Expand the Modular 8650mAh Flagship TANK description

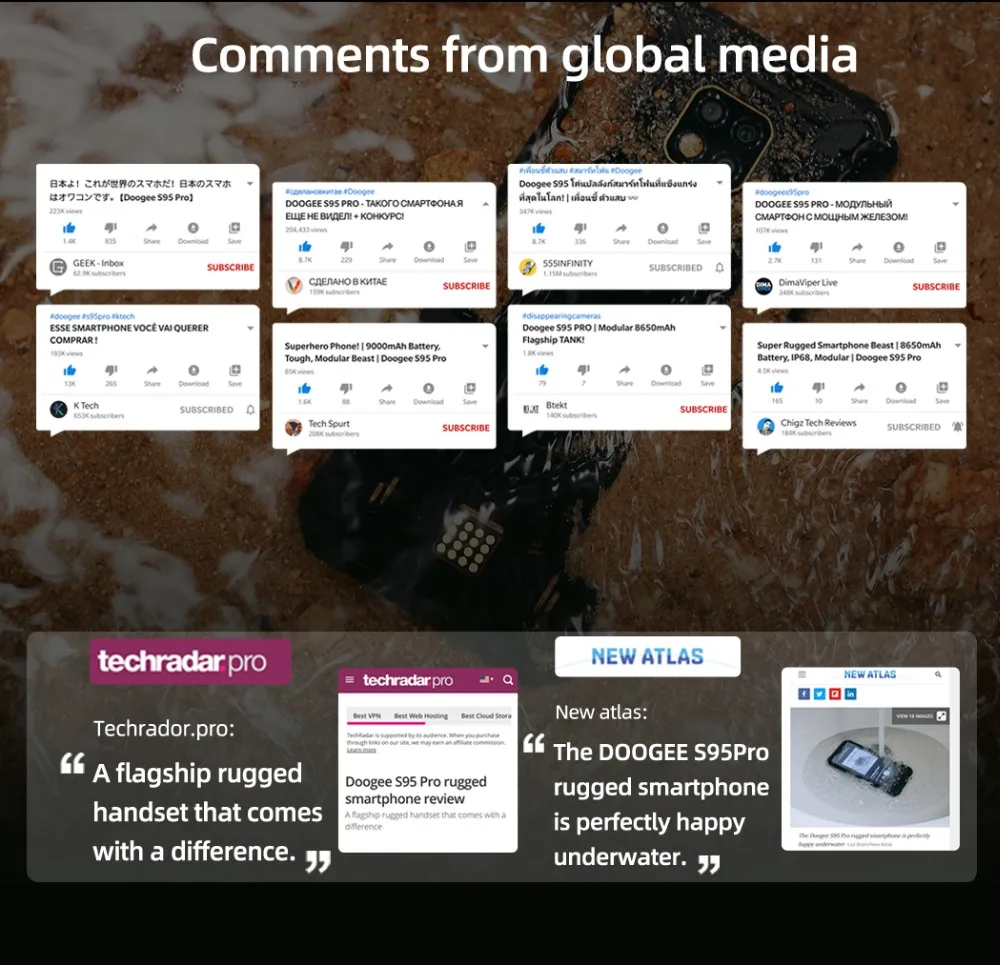723,328
